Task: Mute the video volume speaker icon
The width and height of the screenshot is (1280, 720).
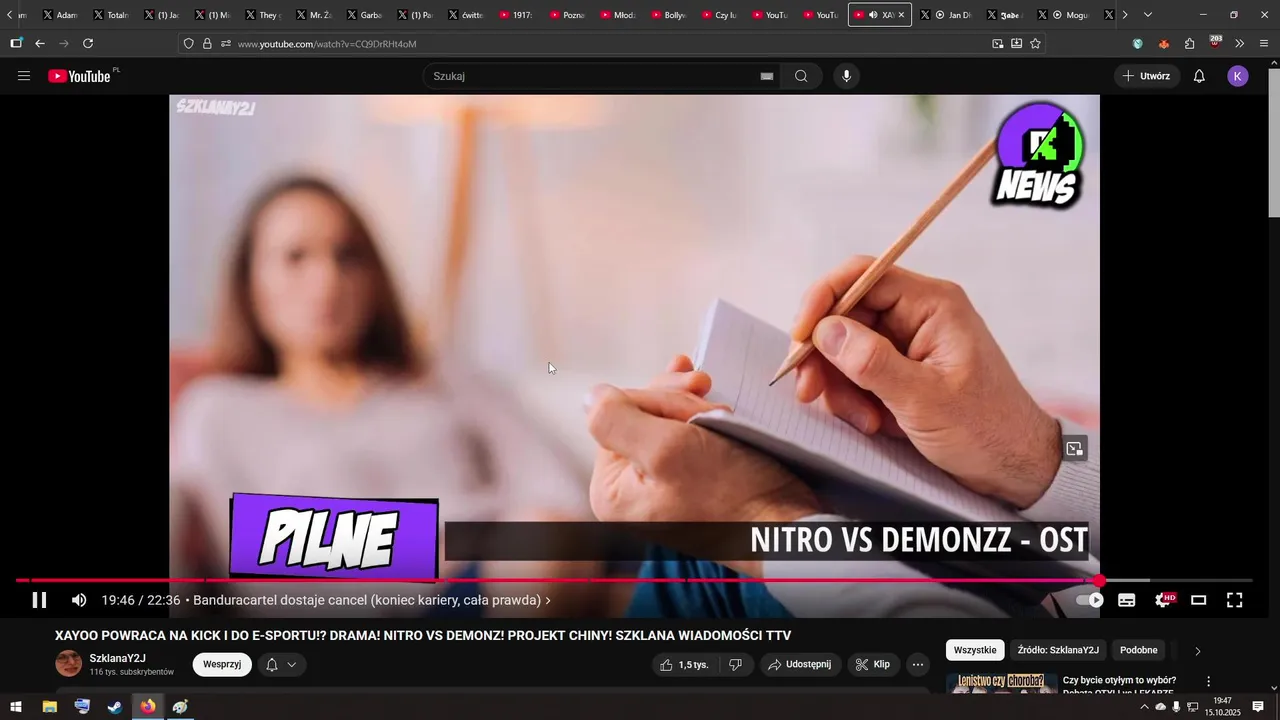Action: pos(79,600)
